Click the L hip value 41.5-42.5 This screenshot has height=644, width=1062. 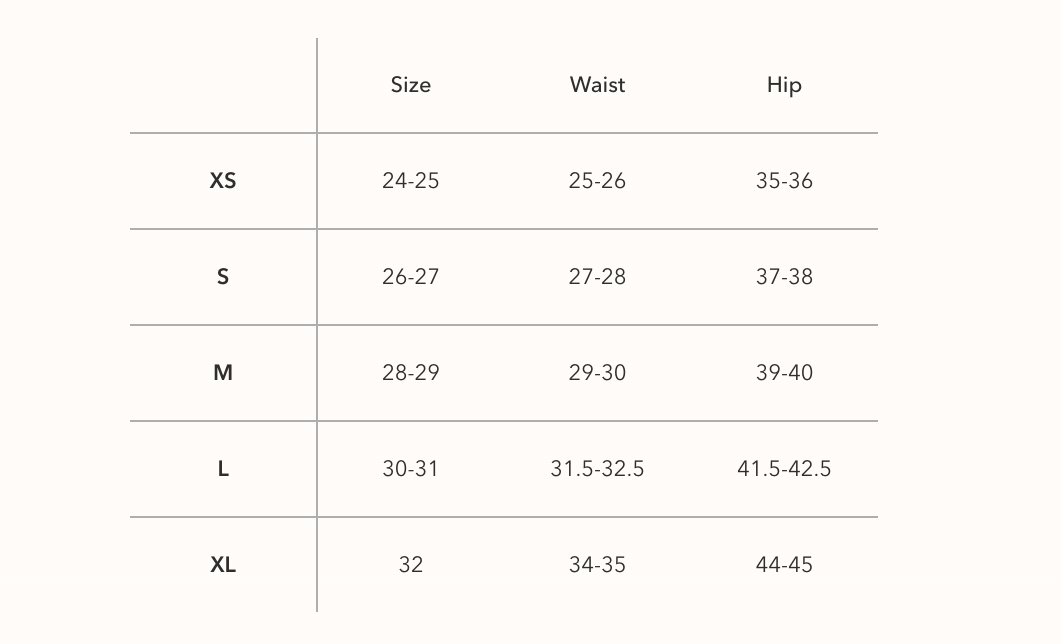784,469
